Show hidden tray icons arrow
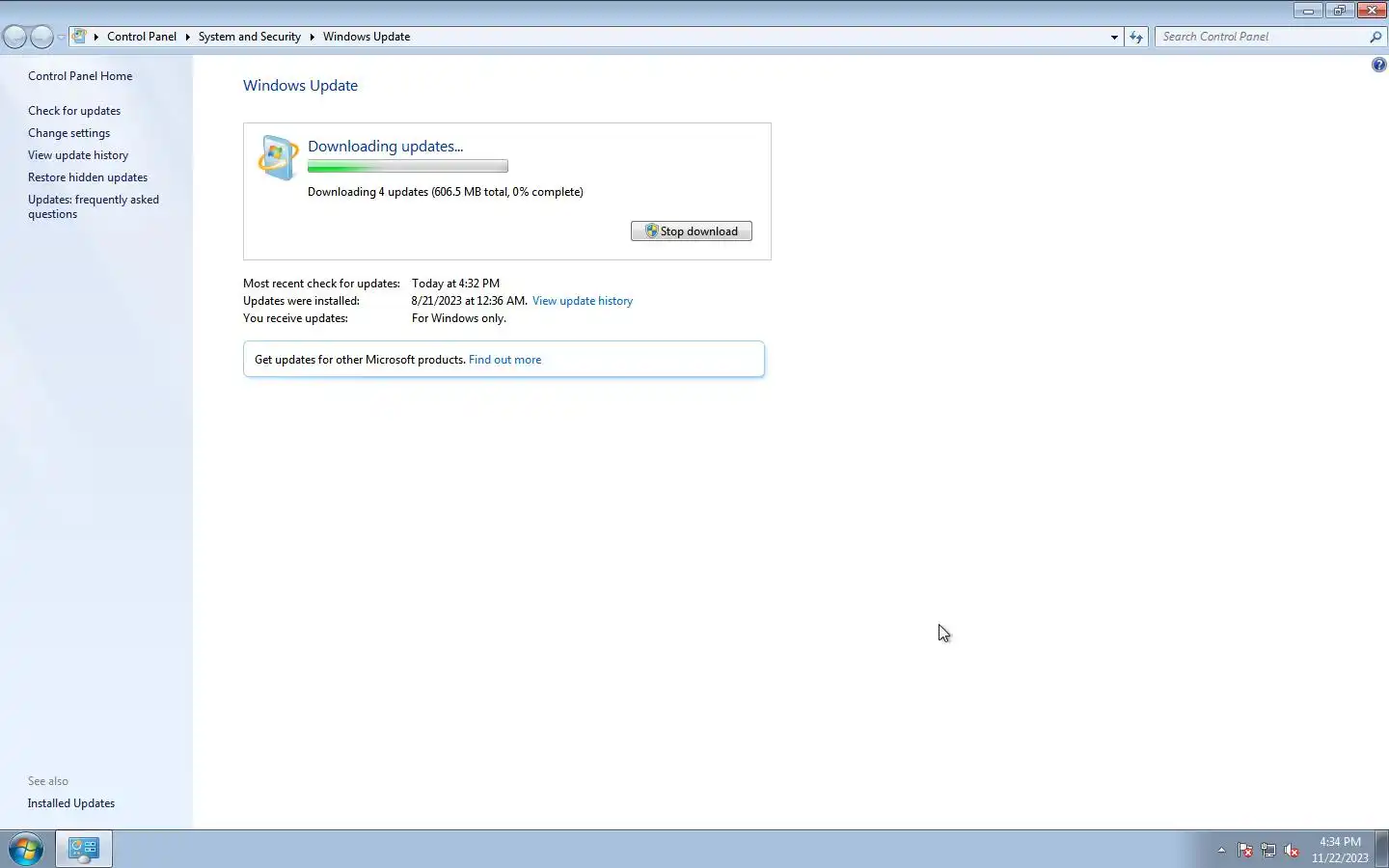Screen dimensions: 1389x868 (1221, 850)
